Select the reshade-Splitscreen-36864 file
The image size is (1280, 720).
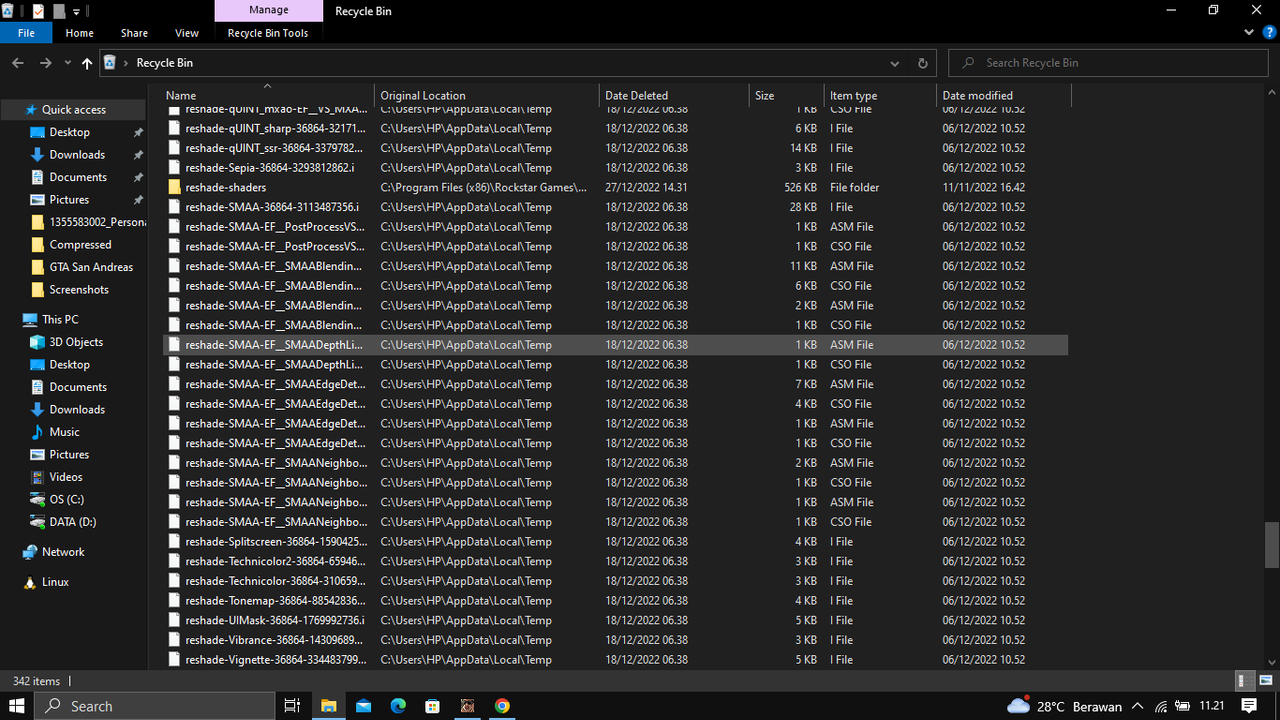pyautogui.click(x=615, y=541)
